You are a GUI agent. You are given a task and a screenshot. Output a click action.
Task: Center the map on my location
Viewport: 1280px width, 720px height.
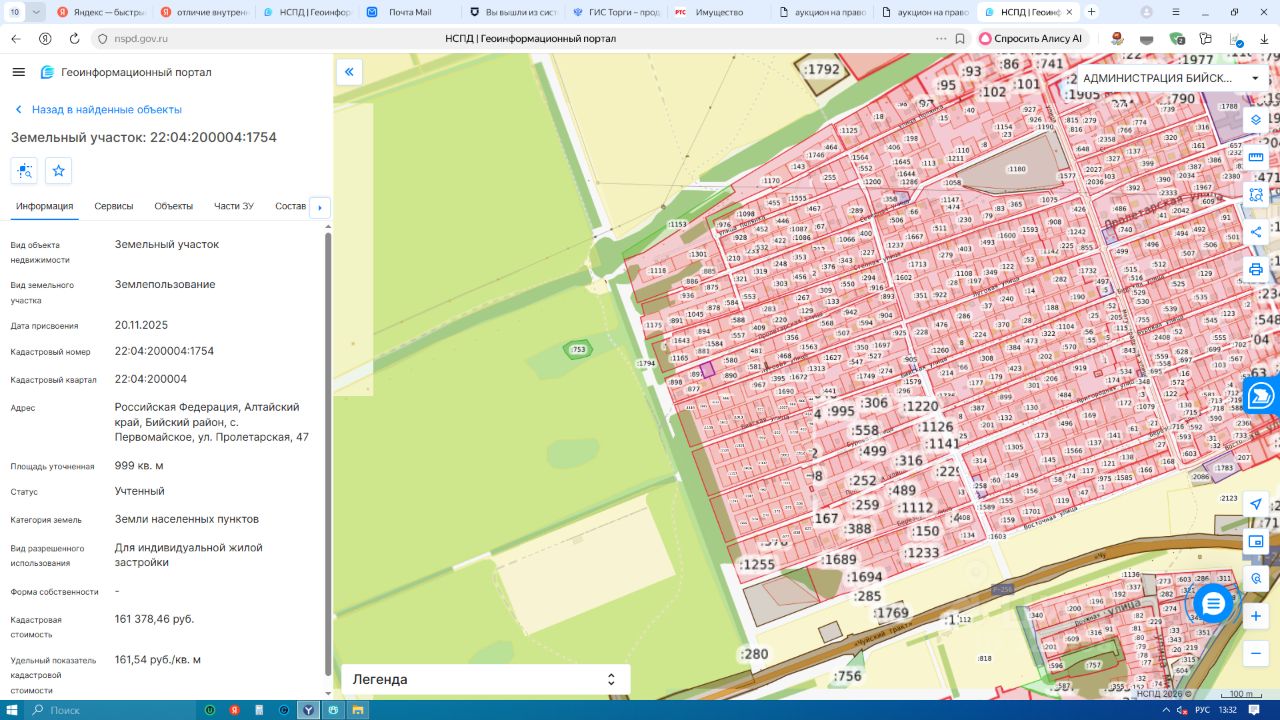click(x=1256, y=504)
